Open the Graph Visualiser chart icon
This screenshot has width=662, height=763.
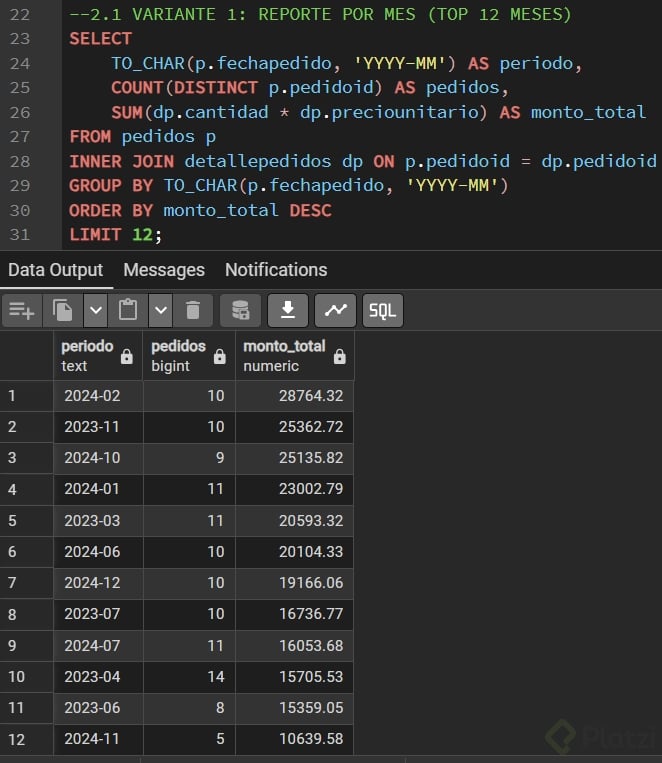[x=335, y=311]
